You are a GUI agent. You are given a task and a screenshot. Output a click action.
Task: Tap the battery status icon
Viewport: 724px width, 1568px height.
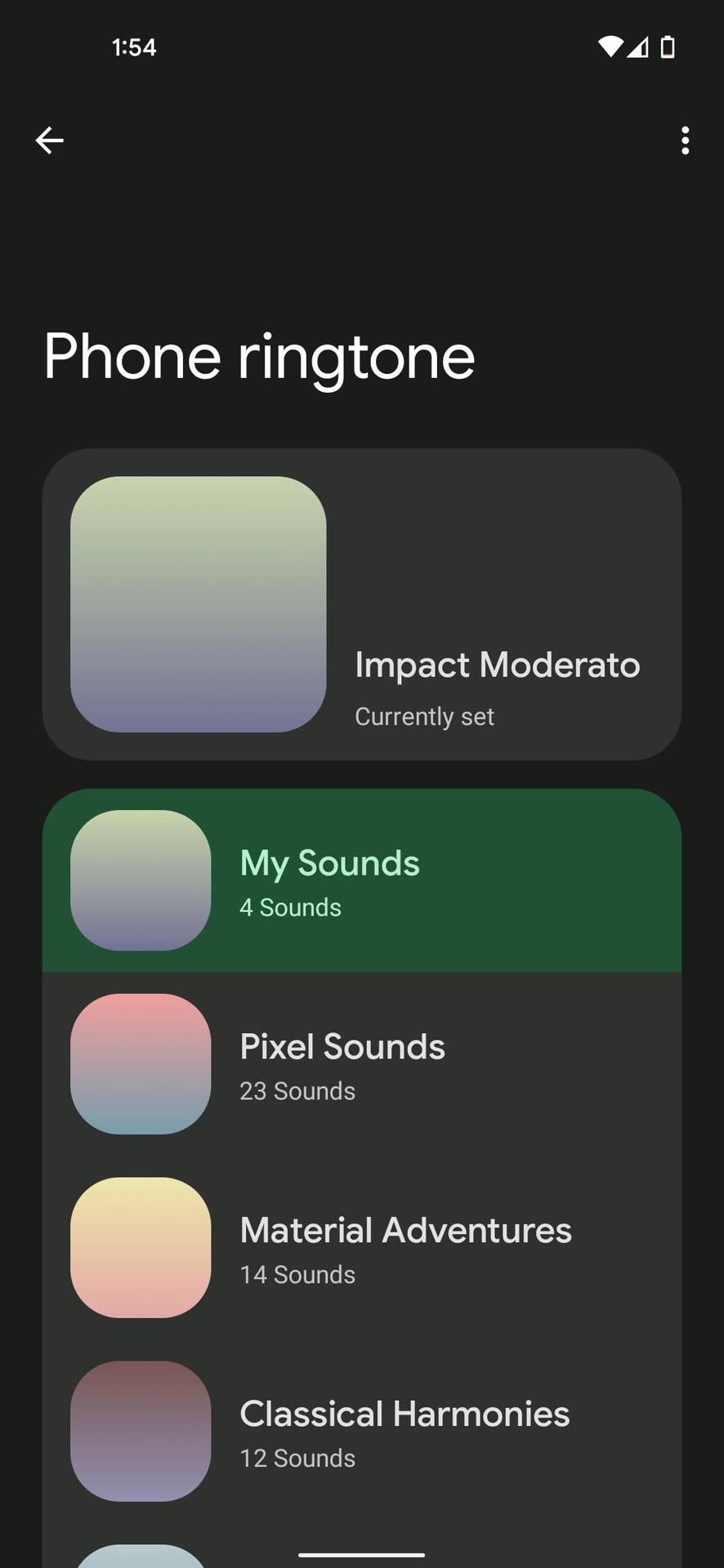(x=668, y=47)
